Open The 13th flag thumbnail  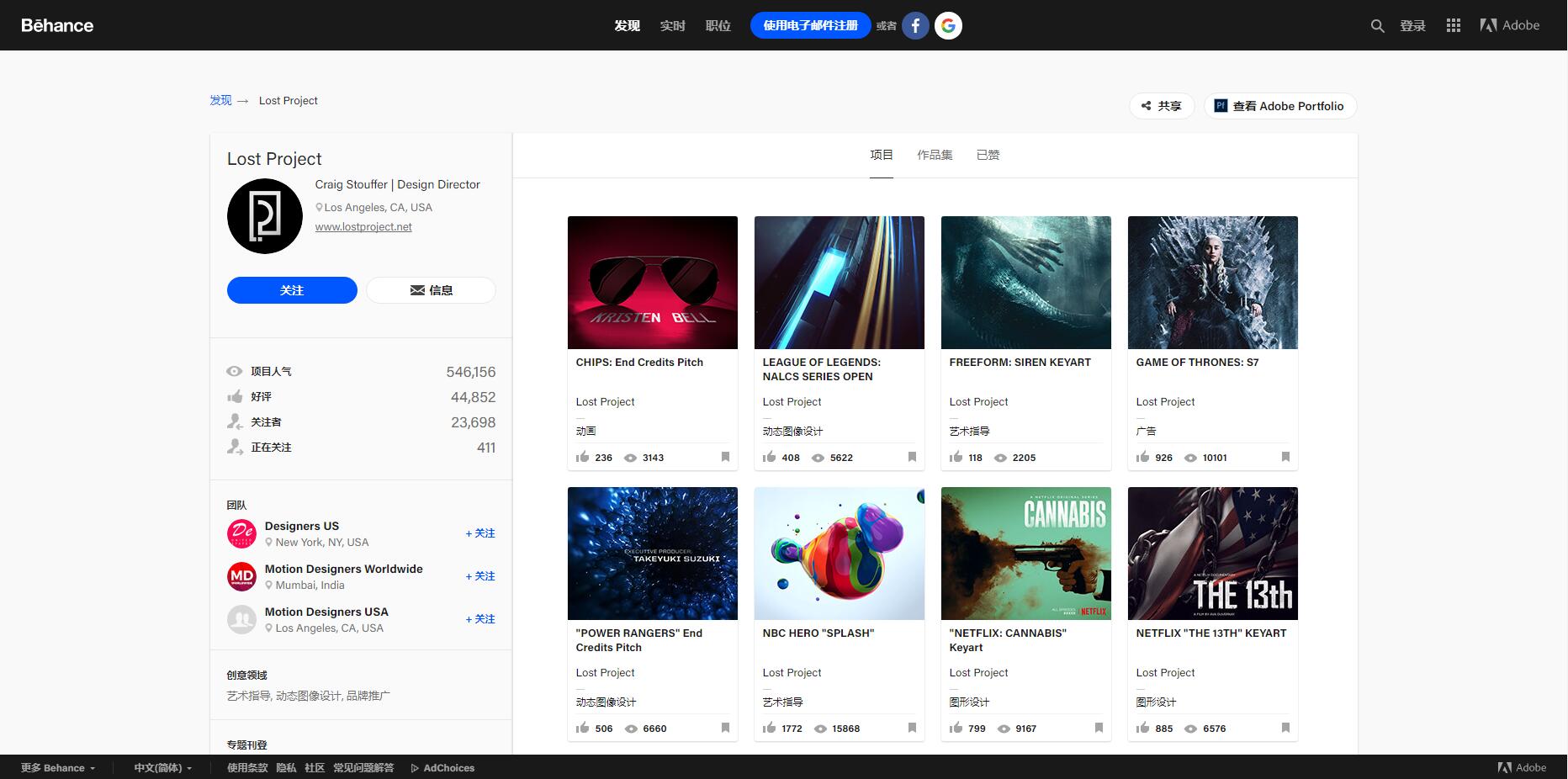[x=1213, y=554]
